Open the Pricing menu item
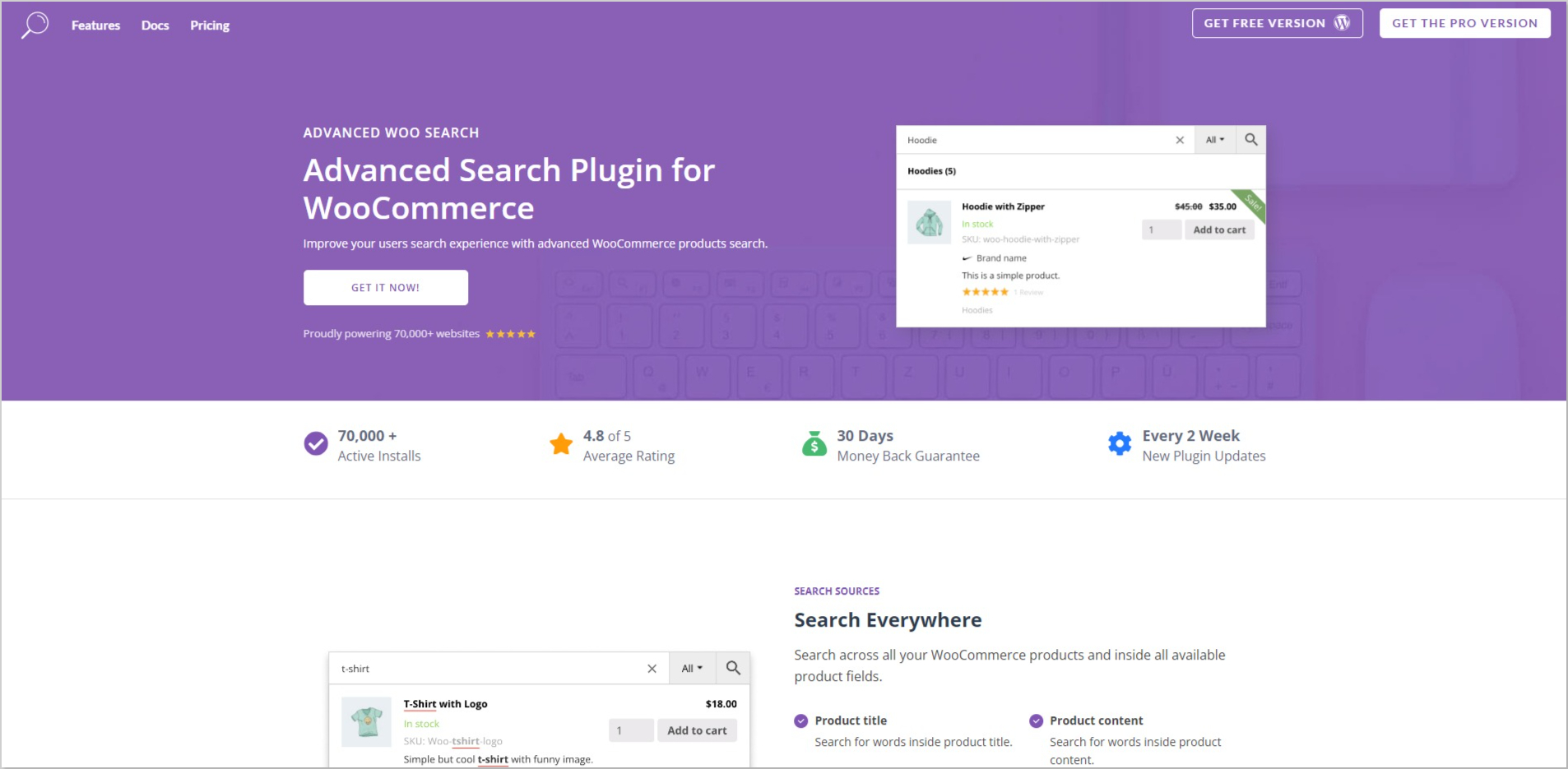Screen dimensions: 1568x769 pyautogui.click(x=210, y=25)
